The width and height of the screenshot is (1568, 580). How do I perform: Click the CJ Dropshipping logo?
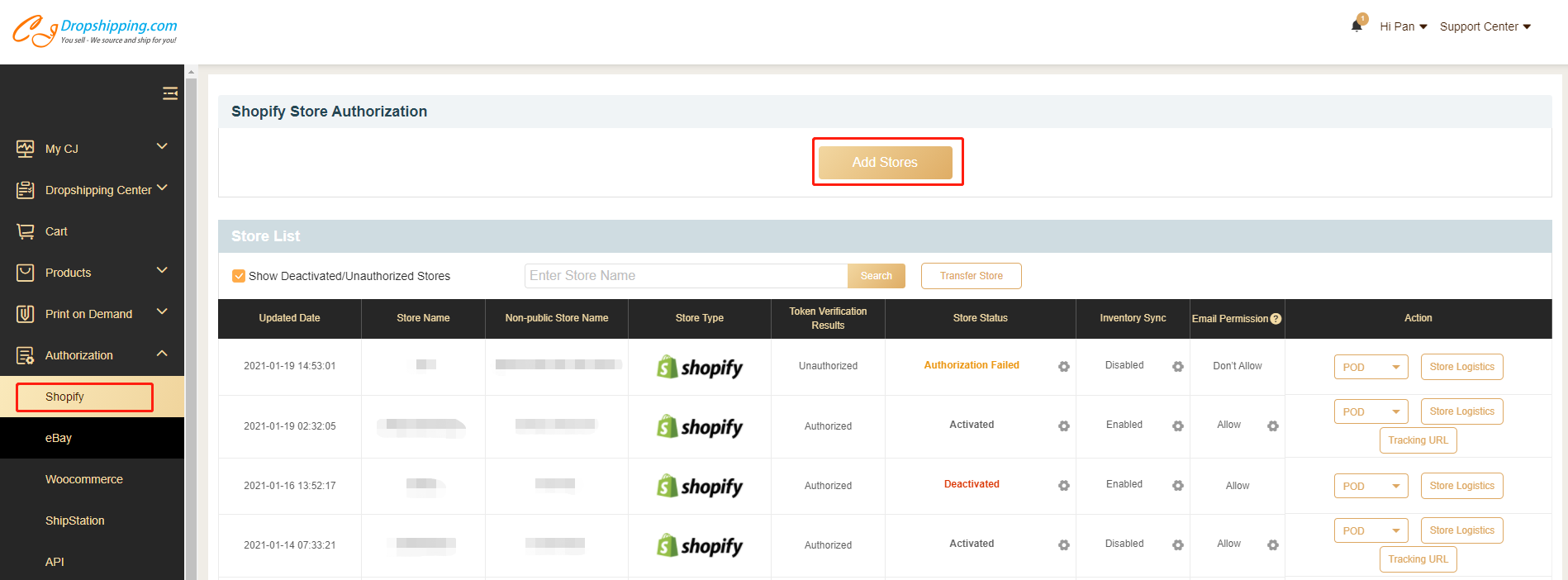coord(94,31)
